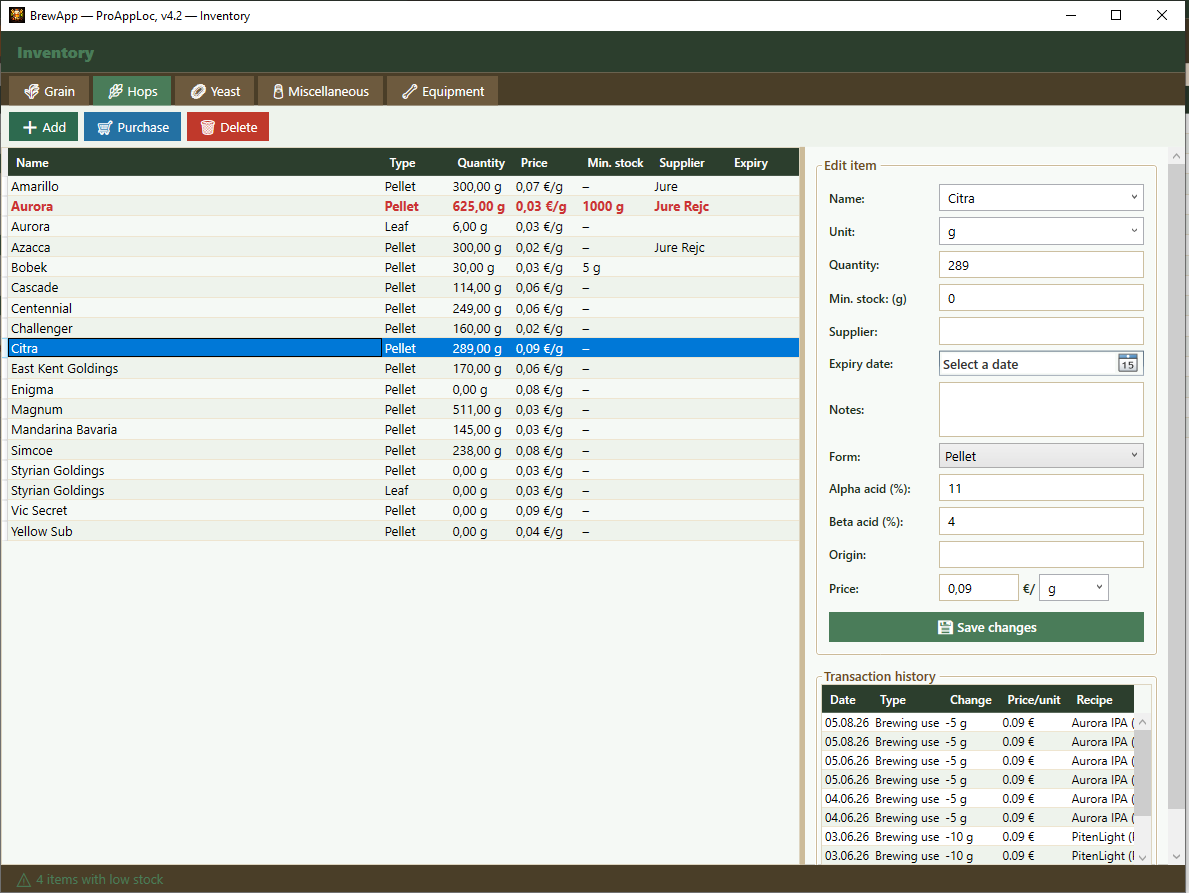
Task: Edit the Alpha acid field
Action: click(x=1040, y=488)
